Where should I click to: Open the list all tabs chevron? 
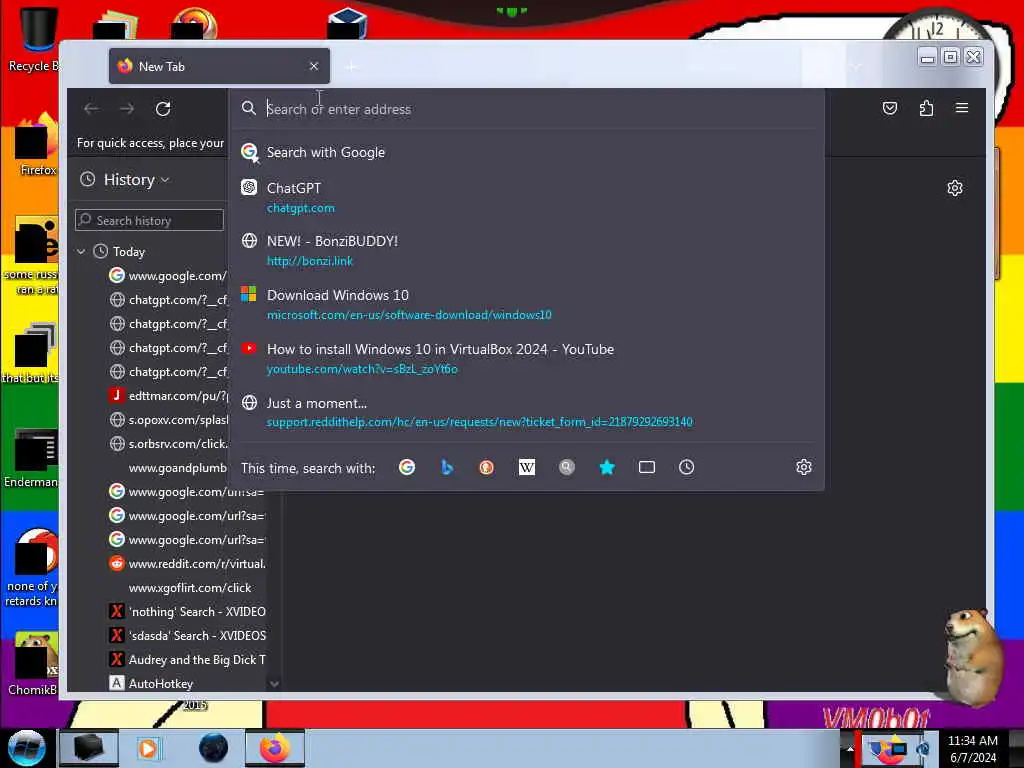856,67
